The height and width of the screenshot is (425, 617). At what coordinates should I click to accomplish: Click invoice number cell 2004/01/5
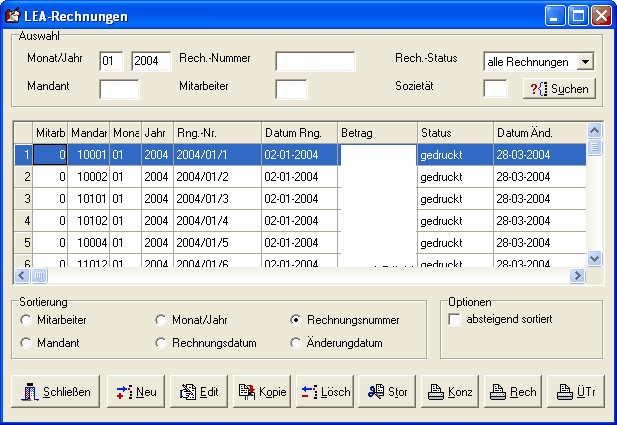coord(218,243)
